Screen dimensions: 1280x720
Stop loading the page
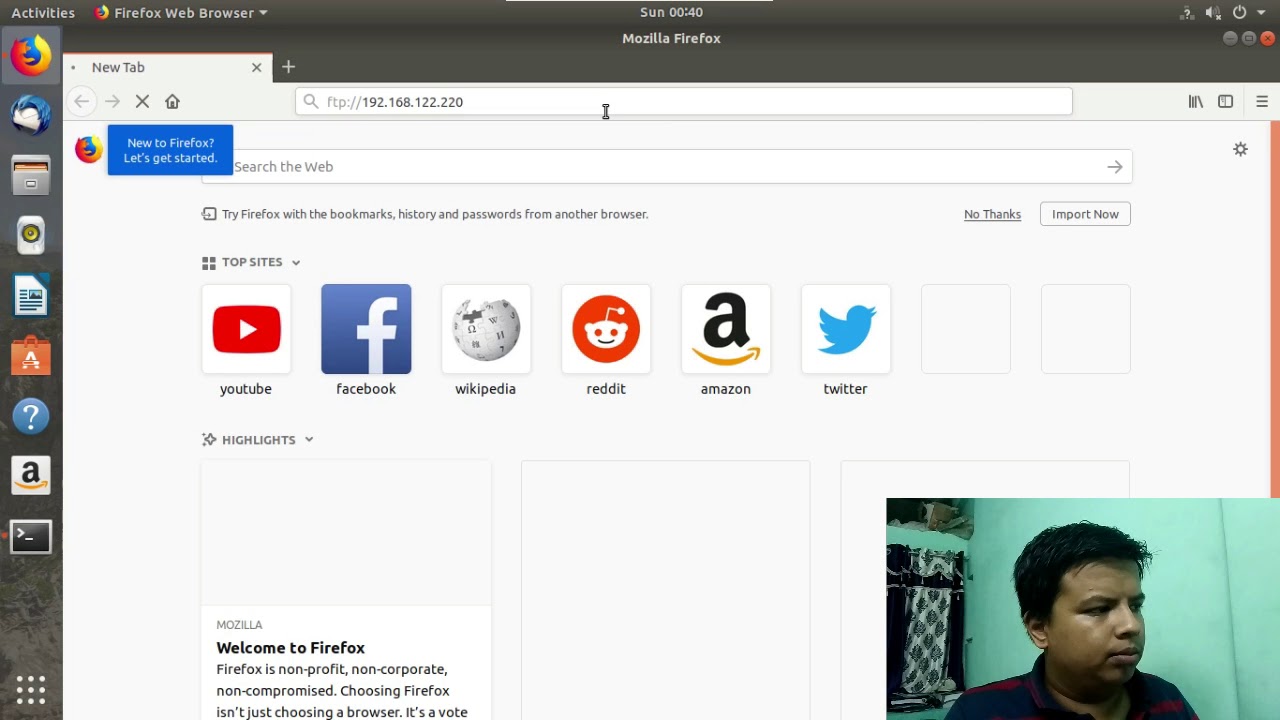tap(142, 101)
